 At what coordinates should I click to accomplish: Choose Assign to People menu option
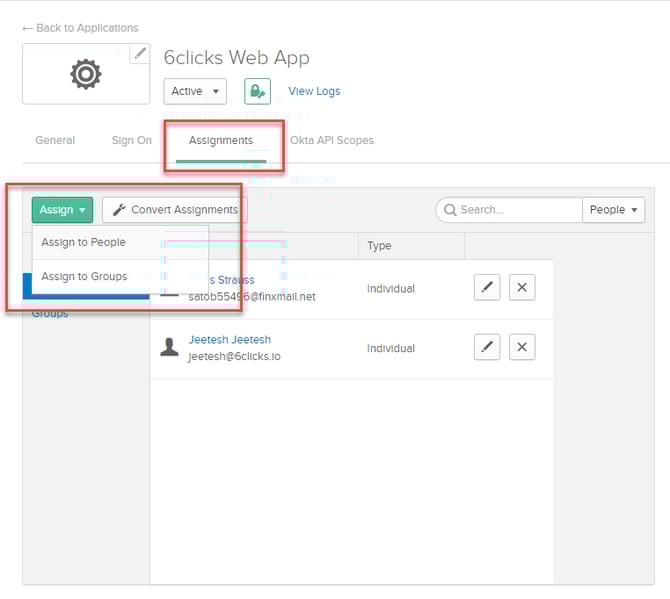84,242
